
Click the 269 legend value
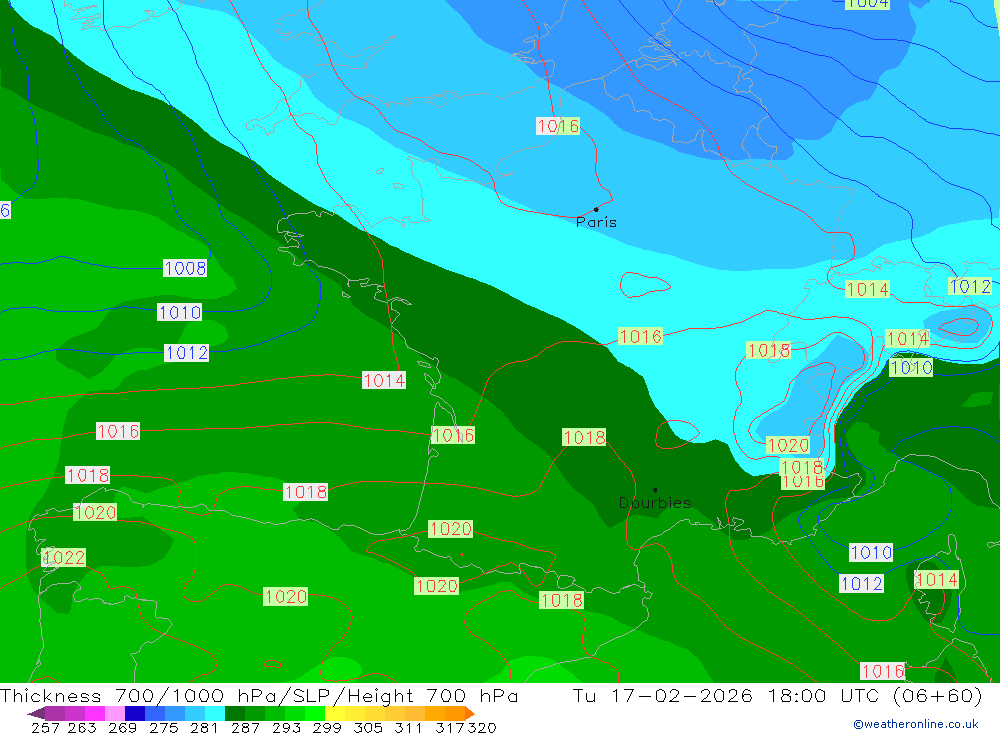pyautogui.click(x=122, y=727)
